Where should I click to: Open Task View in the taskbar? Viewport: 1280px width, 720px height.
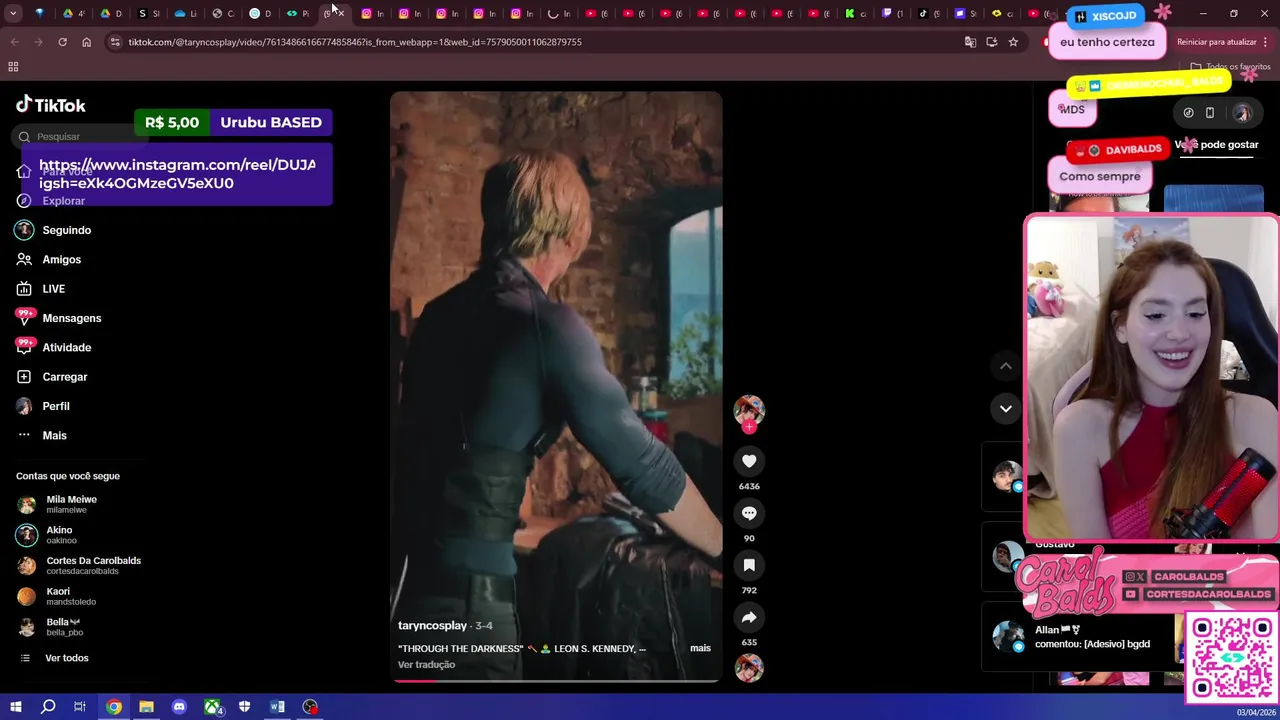(80, 707)
